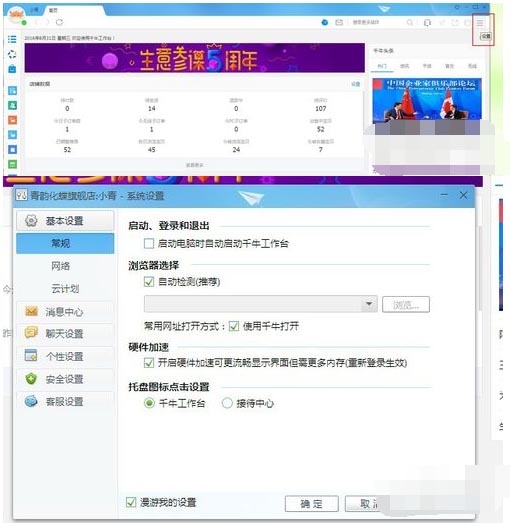Open 客服设置 in the sidebar
Screen dimensions: 510x523
pos(65,401)
